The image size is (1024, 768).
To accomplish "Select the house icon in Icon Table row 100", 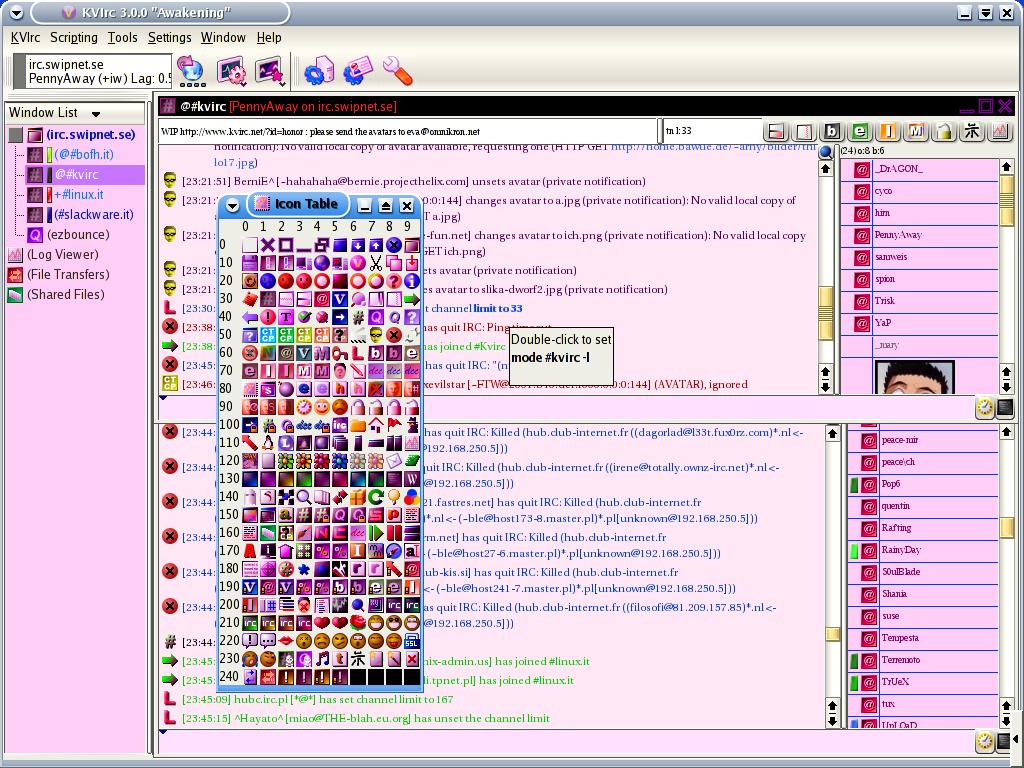I will (376, 425).
